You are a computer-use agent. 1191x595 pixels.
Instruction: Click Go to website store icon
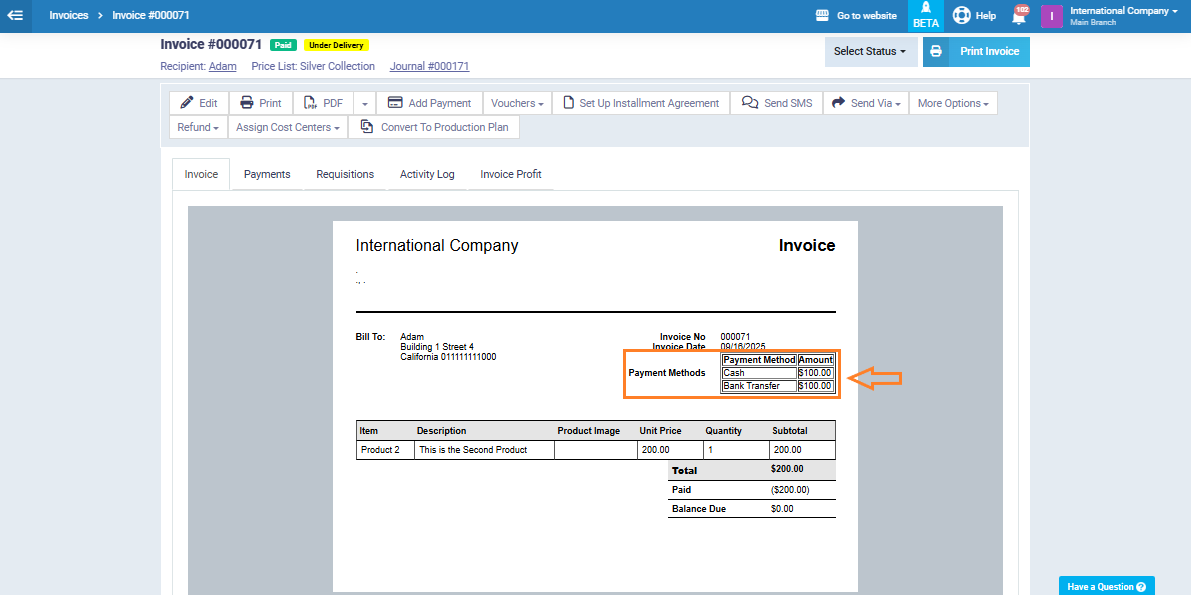(823, 16)
